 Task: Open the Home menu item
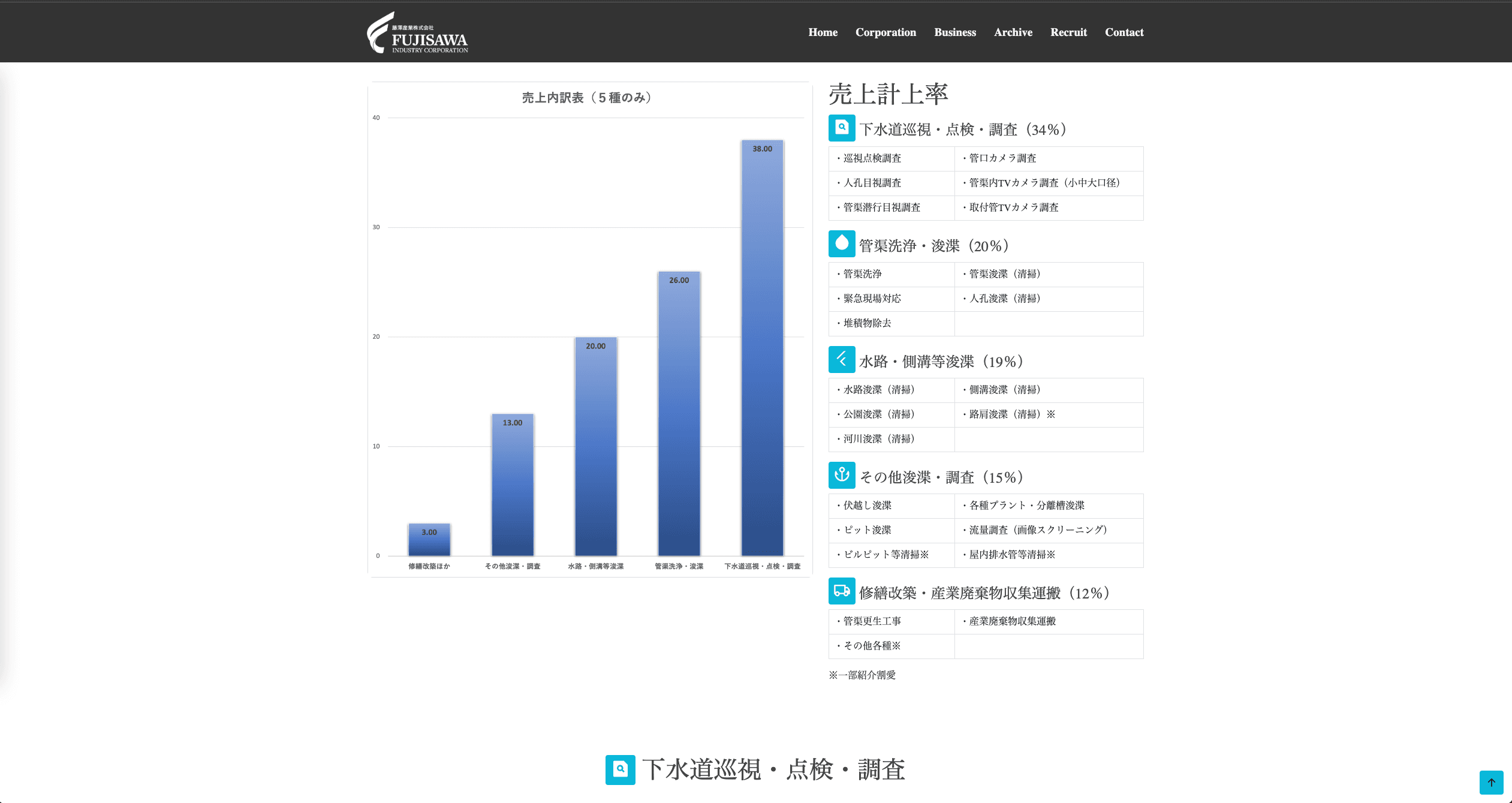tap(823, 32)
